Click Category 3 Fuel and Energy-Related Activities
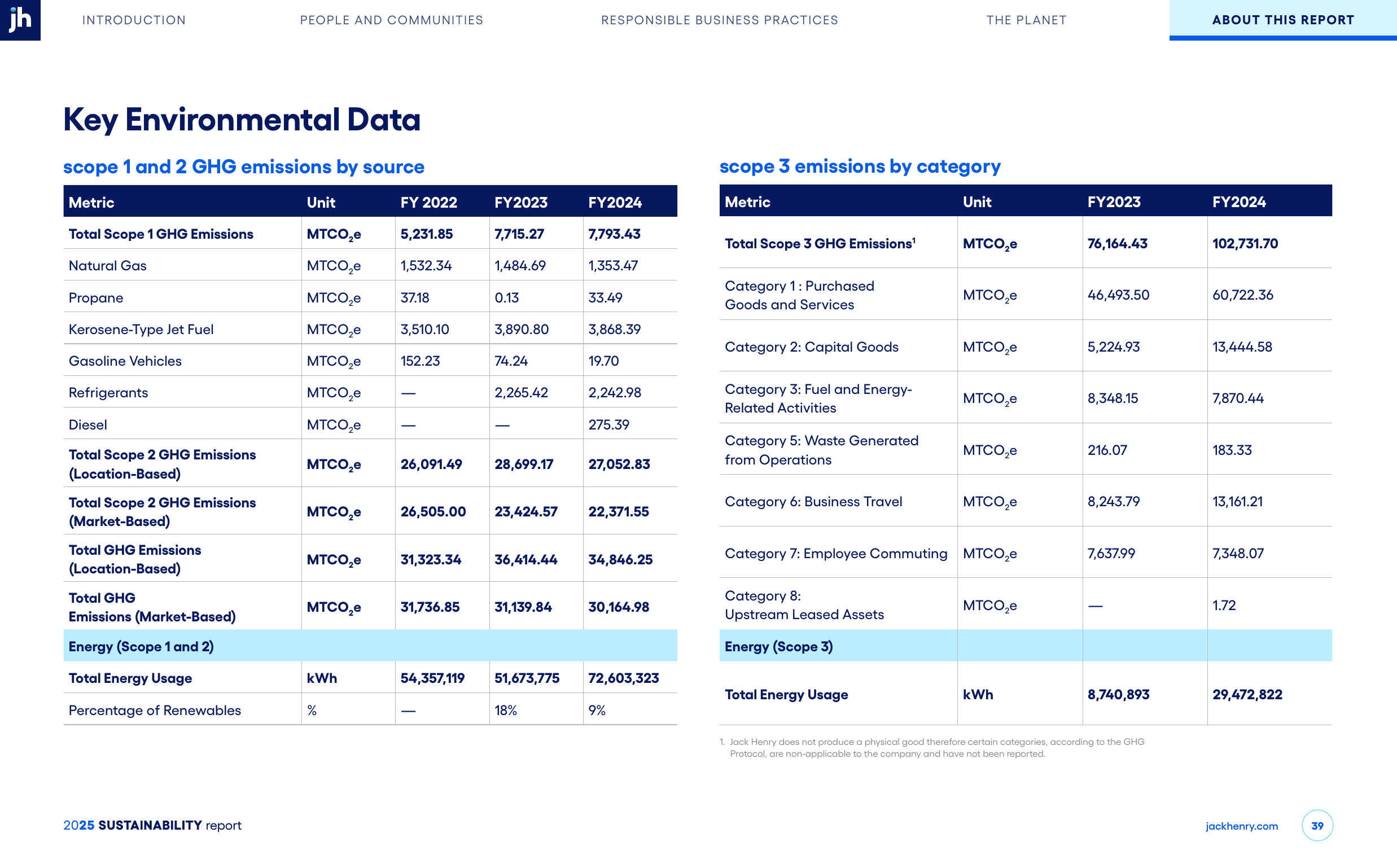 (818, 398)
